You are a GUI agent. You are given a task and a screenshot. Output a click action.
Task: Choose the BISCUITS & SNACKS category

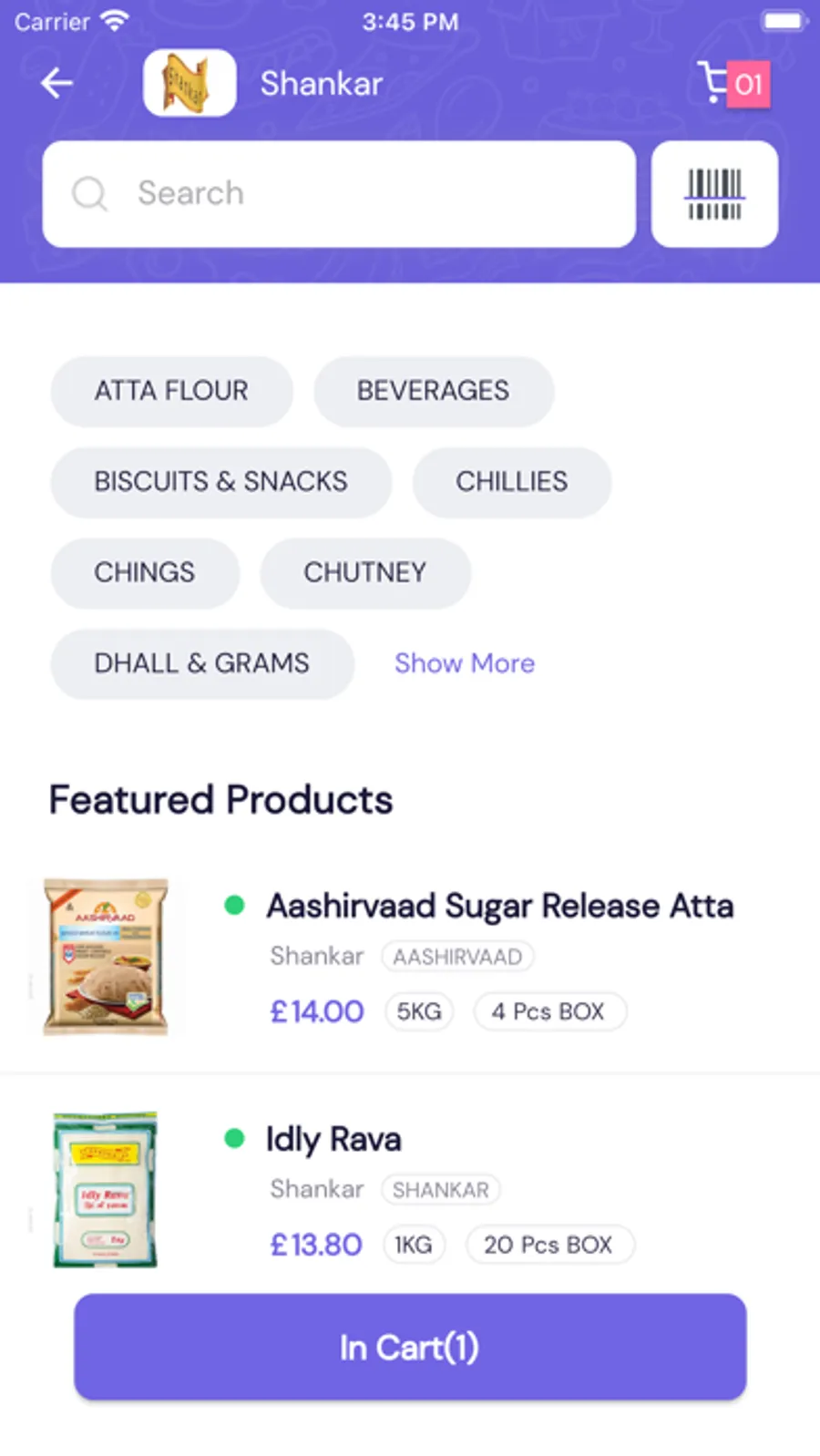(220, 482)
